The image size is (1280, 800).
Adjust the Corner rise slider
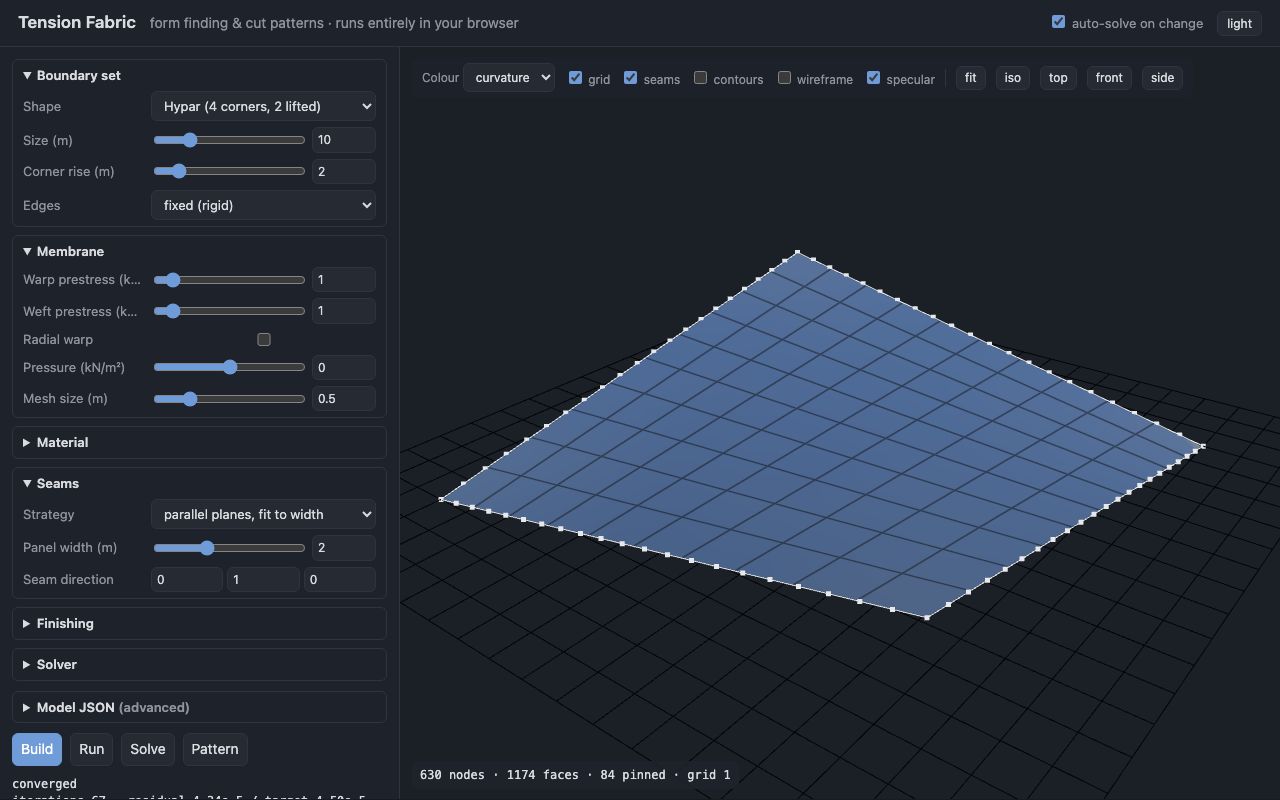[x=229, y=171]
